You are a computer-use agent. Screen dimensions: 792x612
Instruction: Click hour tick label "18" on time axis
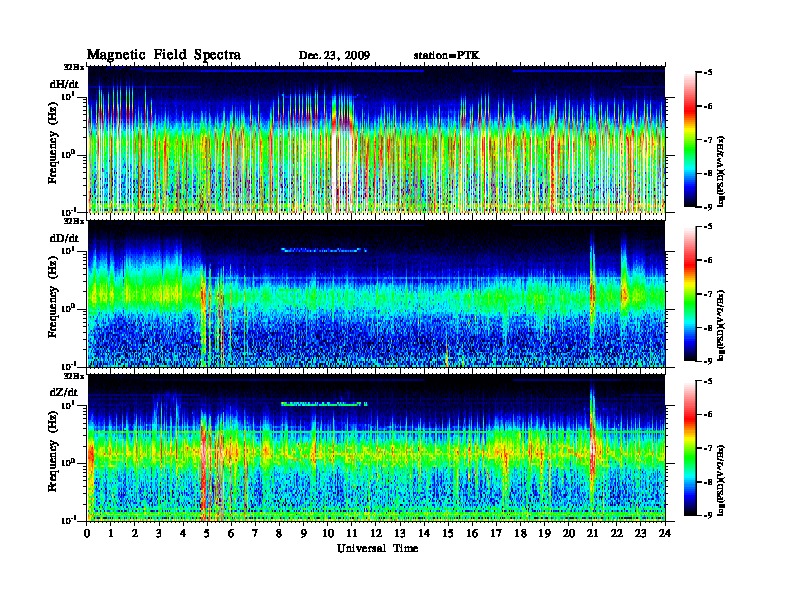[520, 534]
